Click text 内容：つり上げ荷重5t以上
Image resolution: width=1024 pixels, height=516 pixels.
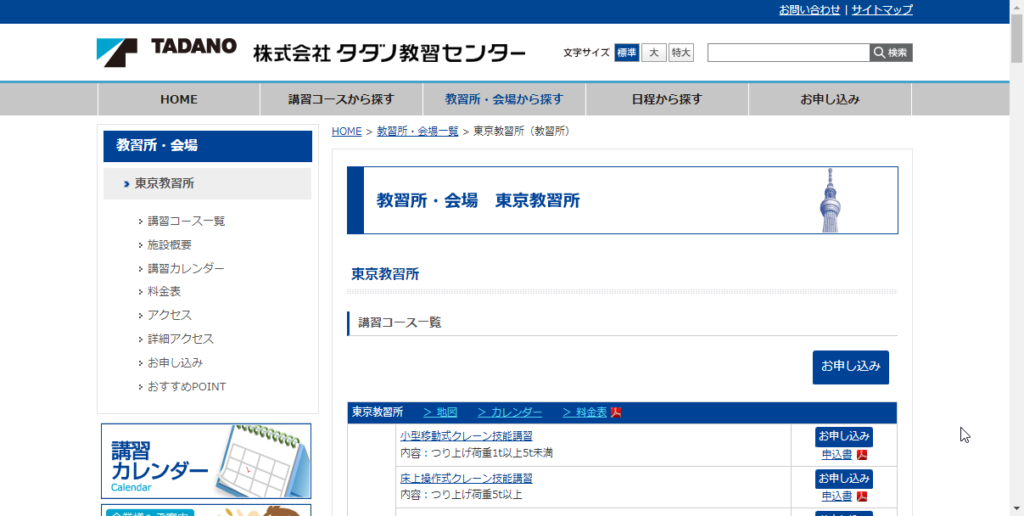point(461,494)
